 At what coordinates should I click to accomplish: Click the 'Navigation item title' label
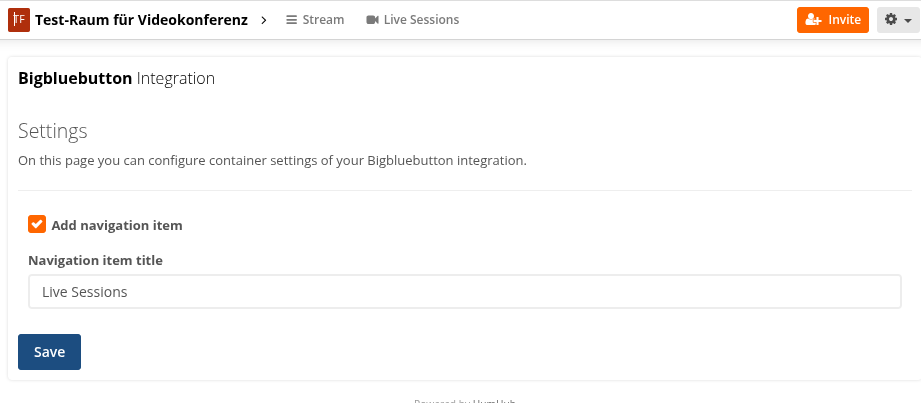96,260
